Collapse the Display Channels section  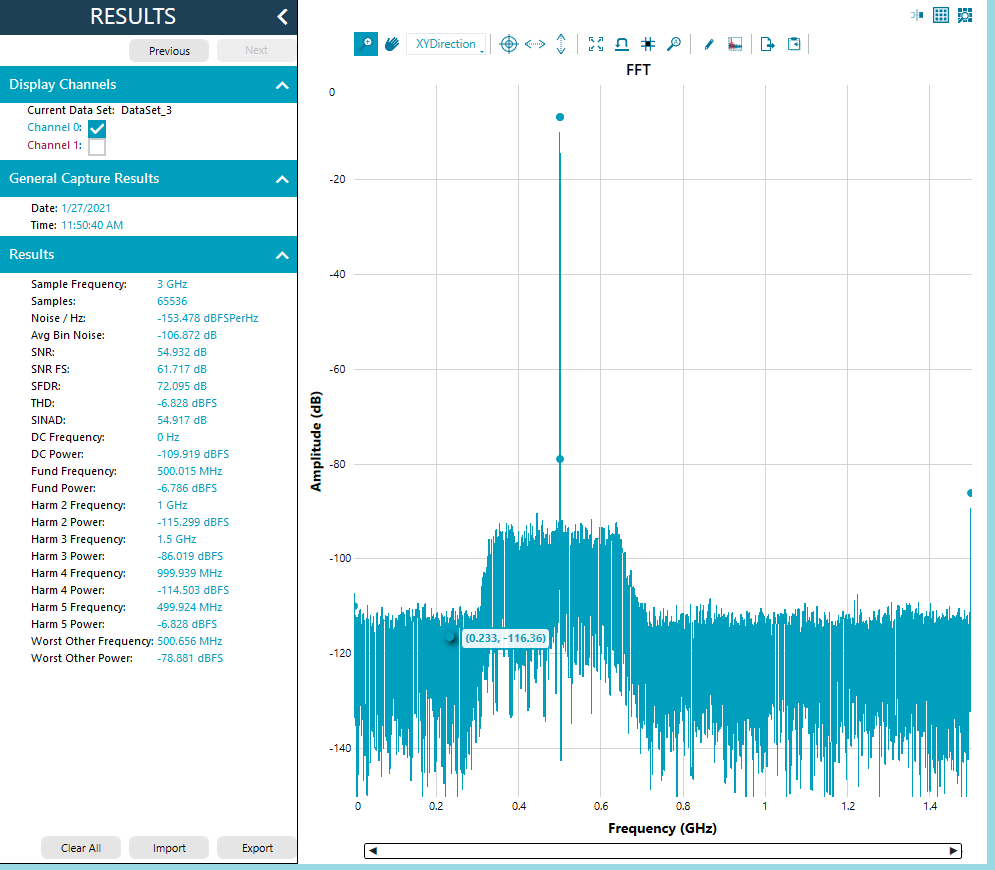click(282, 85)
